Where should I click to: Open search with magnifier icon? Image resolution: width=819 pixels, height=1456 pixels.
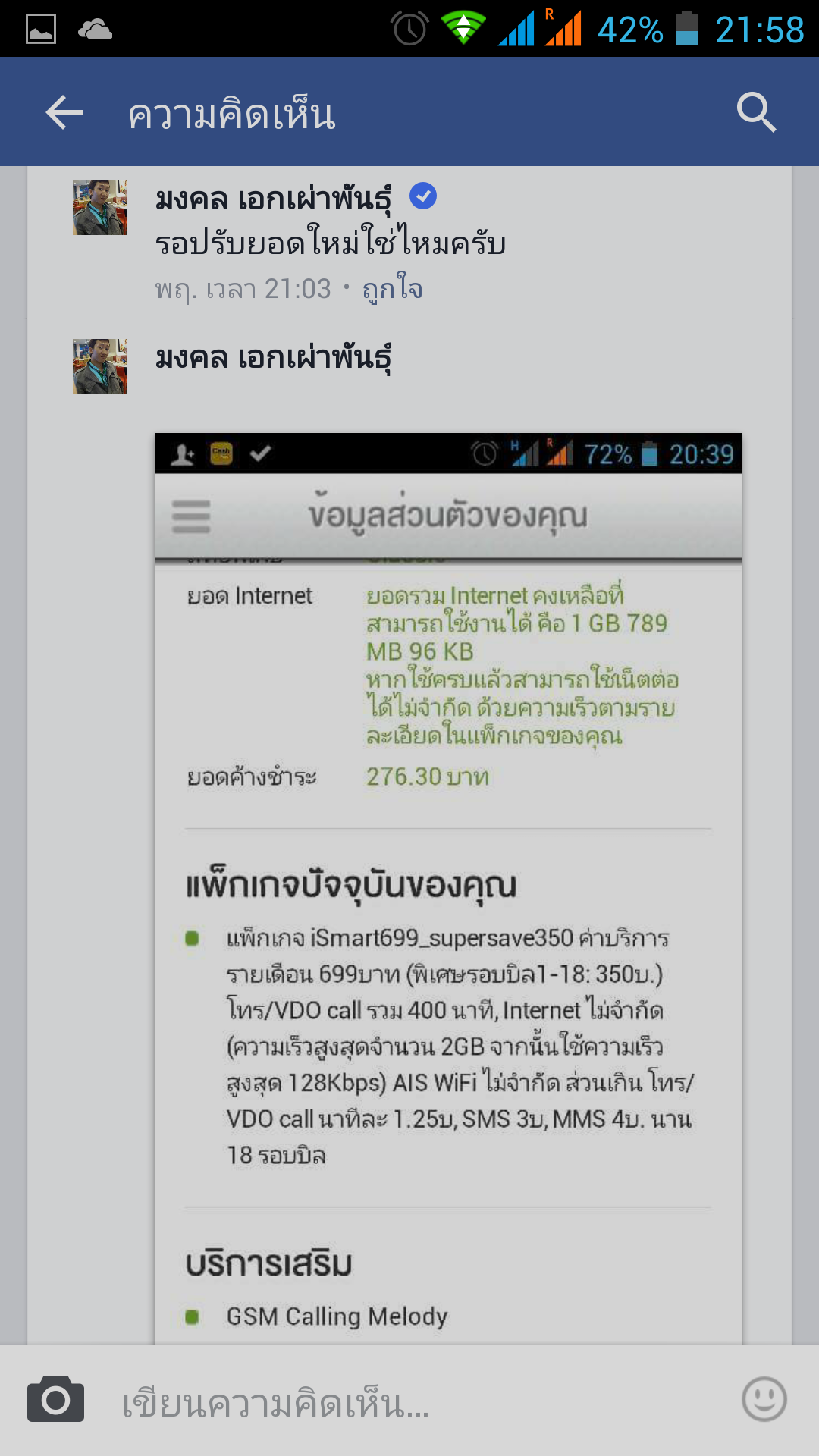(x=756, y=112)
